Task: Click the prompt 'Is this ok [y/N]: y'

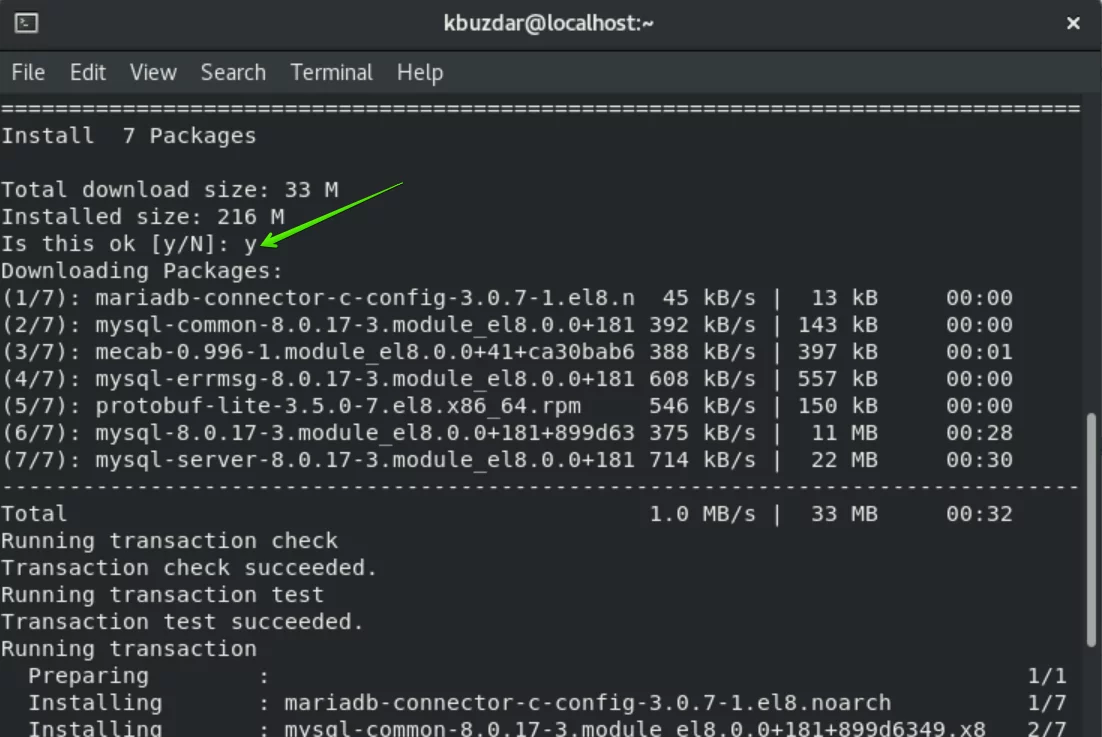Action: (x=129, y=244)
